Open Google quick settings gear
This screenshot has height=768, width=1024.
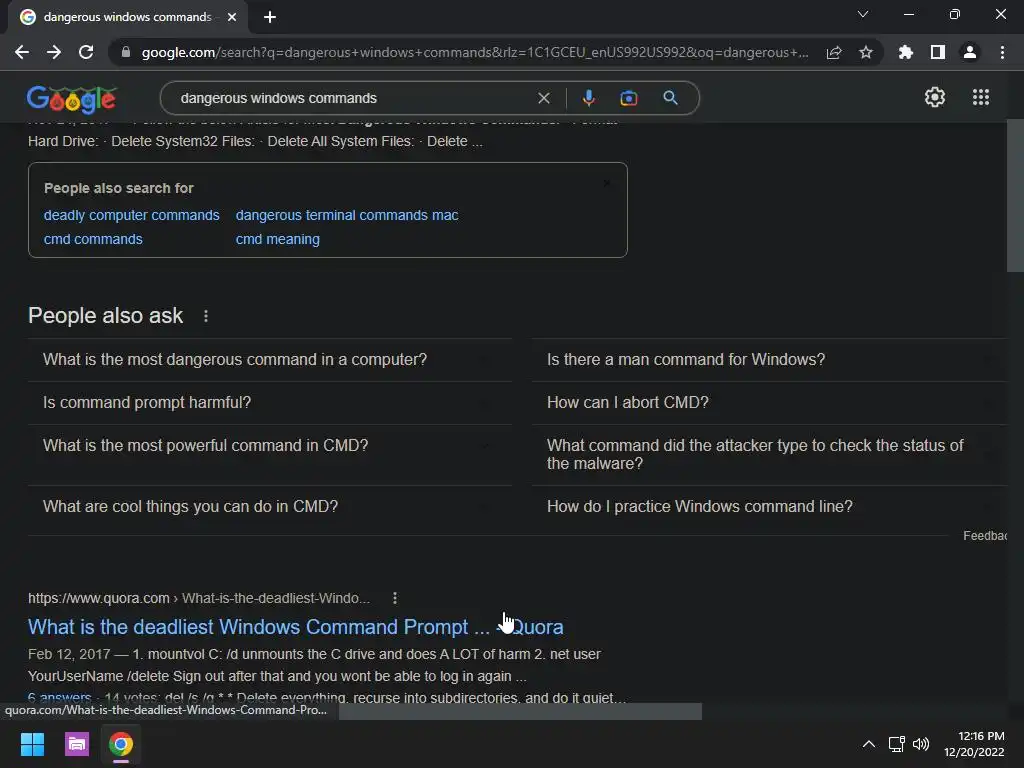[935, 97]
